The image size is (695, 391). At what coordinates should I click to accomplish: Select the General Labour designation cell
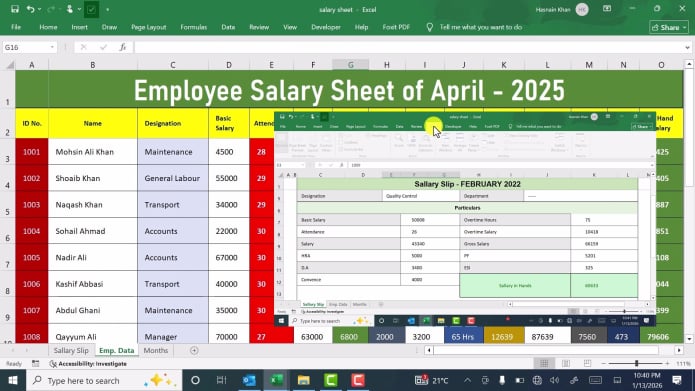(x=173, y=178)
